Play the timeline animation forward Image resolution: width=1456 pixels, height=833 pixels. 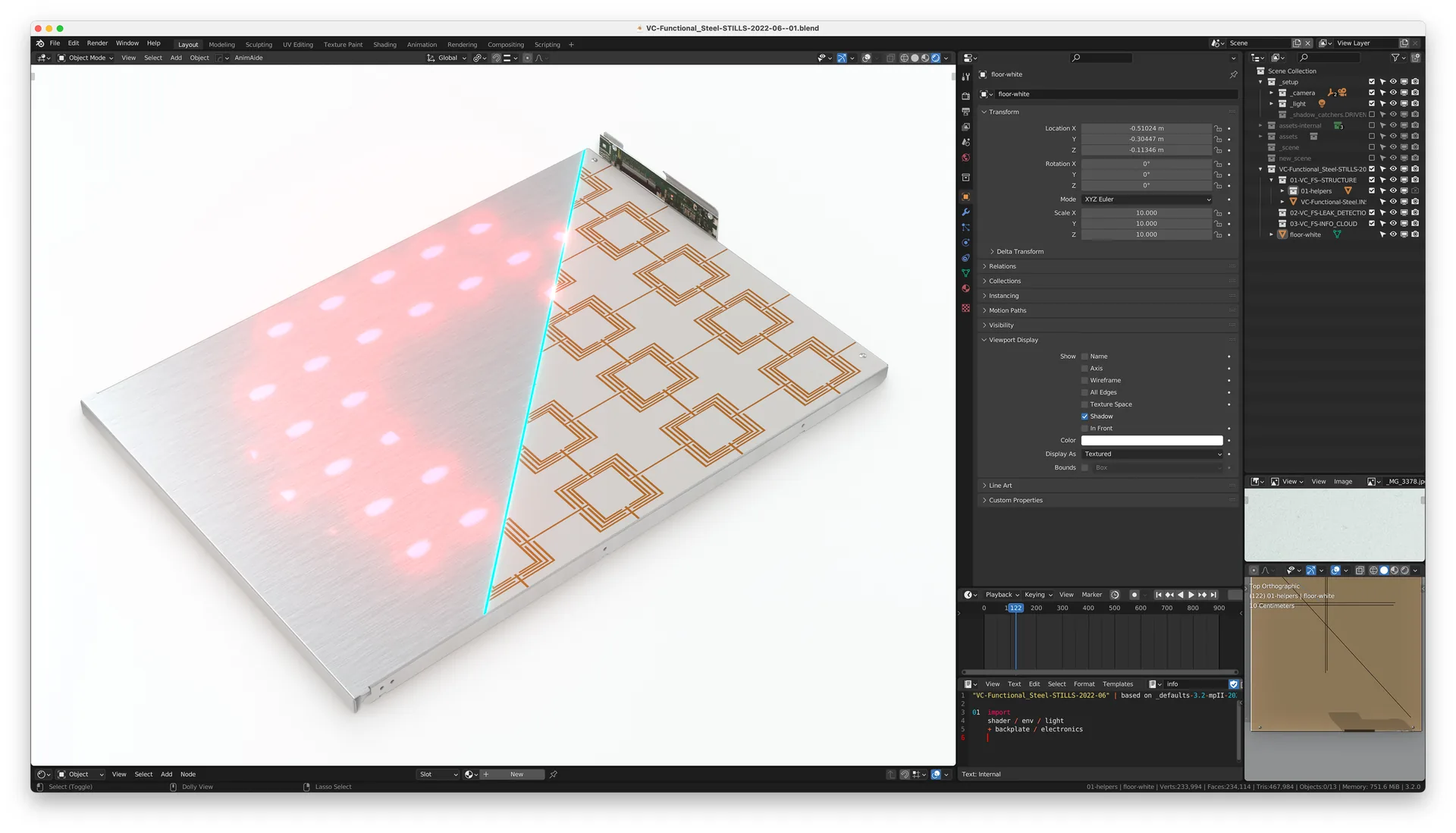(1191, 595)
